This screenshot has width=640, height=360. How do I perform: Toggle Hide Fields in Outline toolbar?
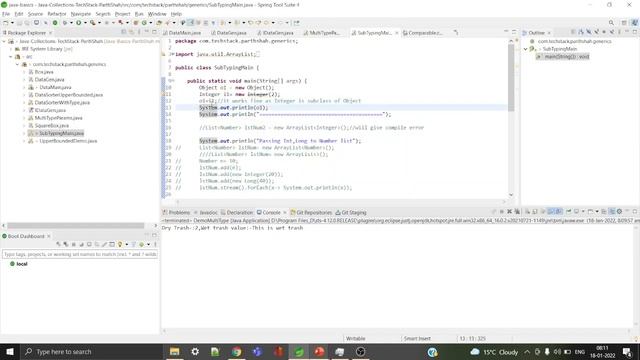click(589, 32)
